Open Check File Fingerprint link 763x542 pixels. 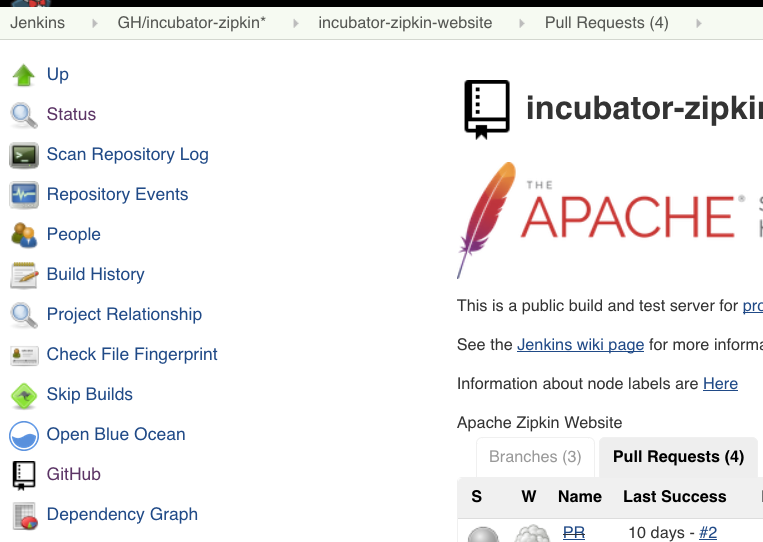(x=132, y=354)
